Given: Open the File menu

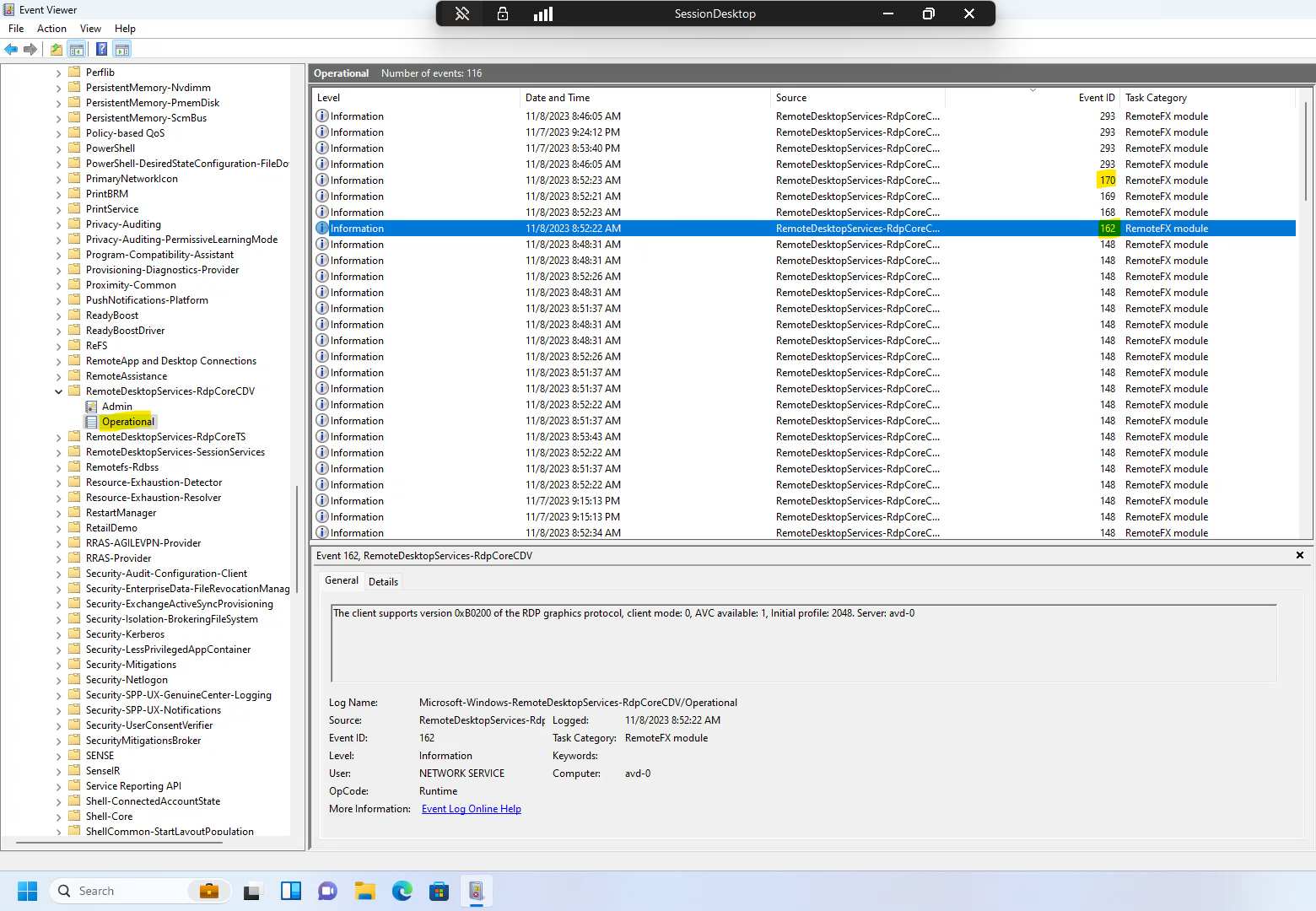Looking at the screenshot, I should [x=16, y=29].
